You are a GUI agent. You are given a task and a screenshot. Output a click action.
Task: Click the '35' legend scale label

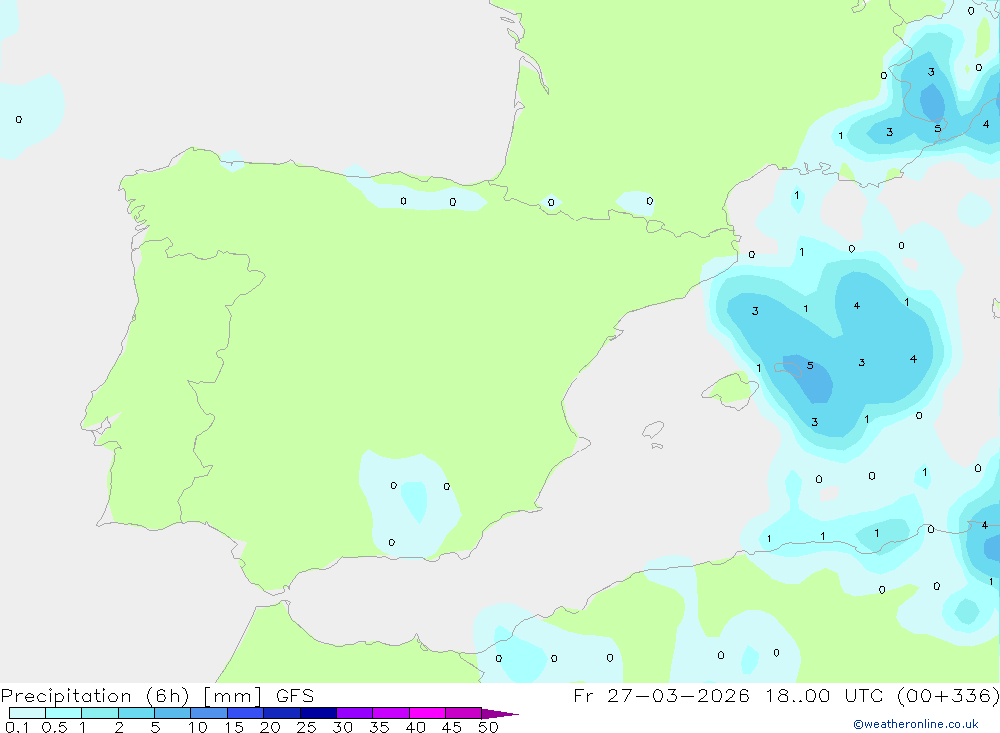379,727
